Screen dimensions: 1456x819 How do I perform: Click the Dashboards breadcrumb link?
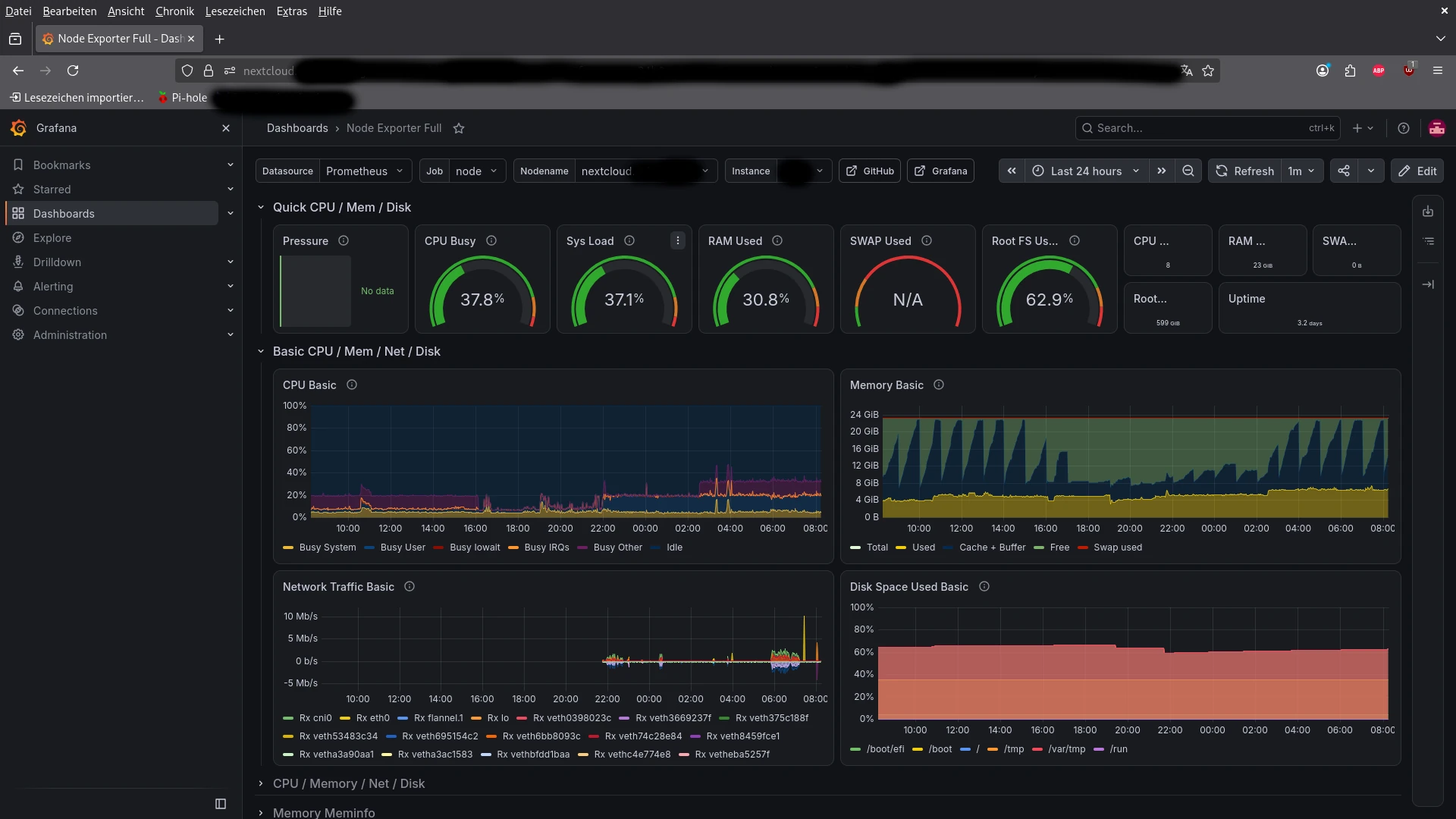coord(297,128)
